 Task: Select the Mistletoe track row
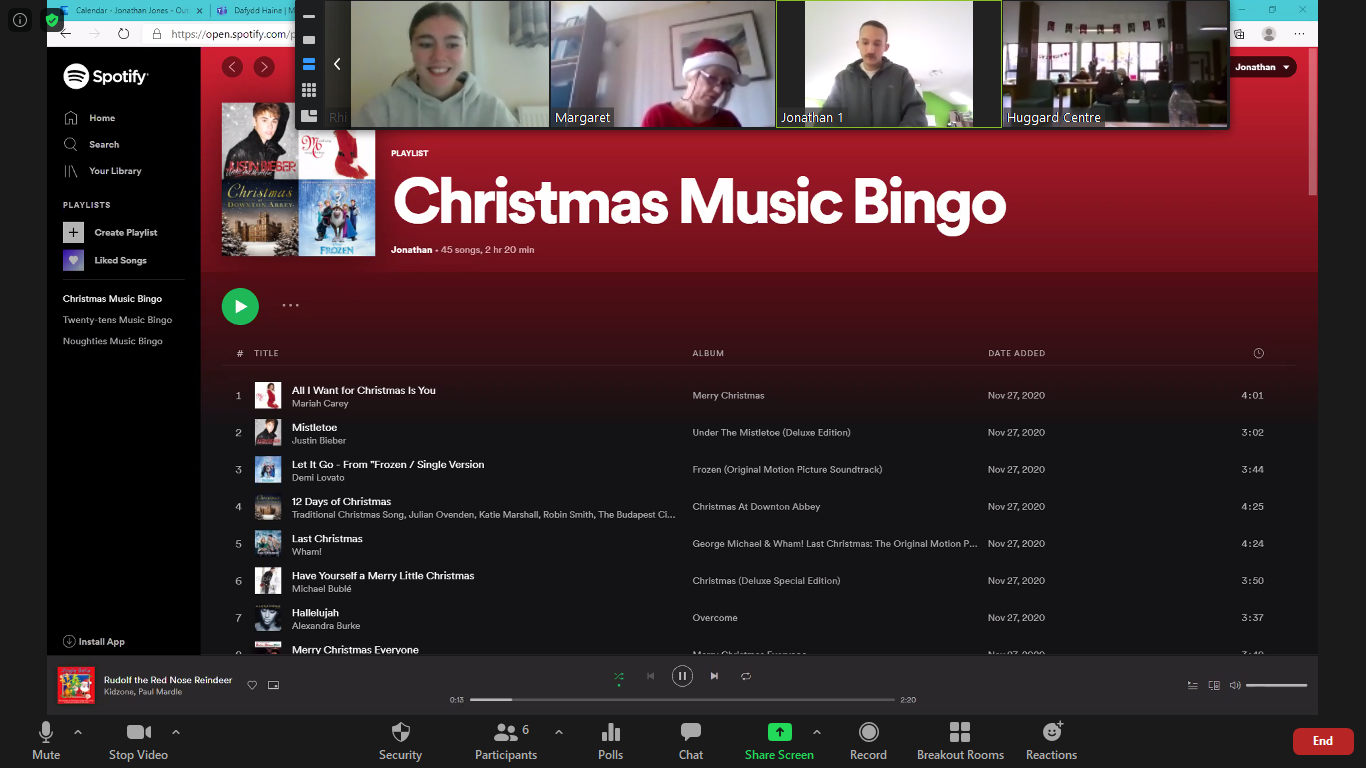[758, 433]
